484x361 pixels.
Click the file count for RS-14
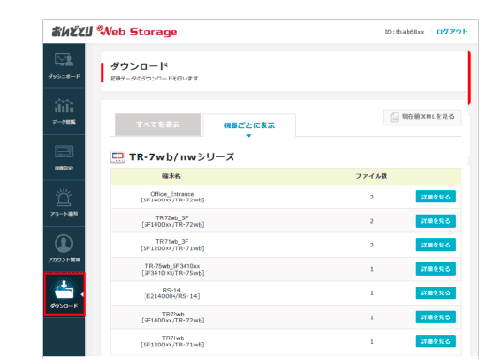click(x=372, y=293)
